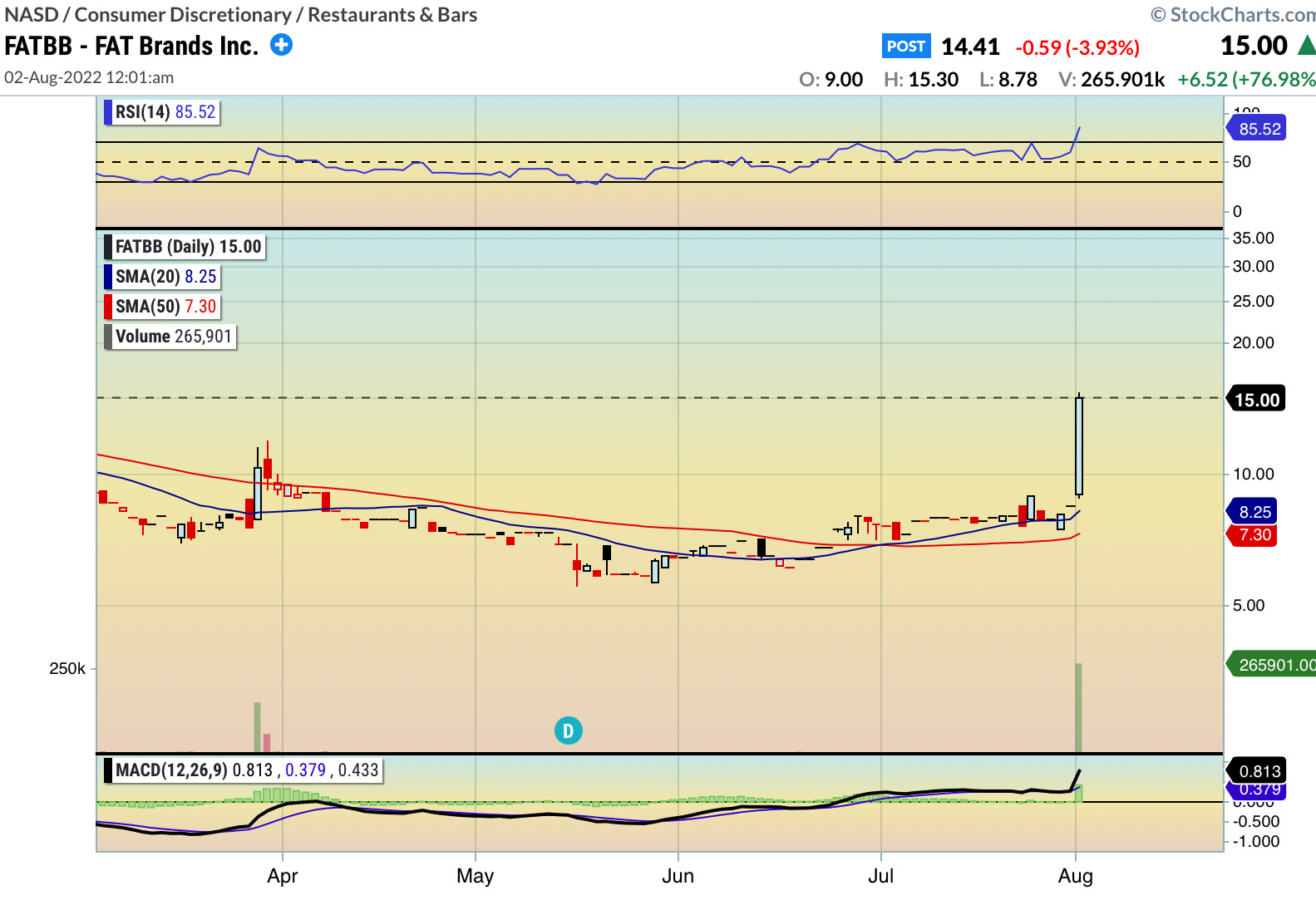Select the SMA(50) 7.30 legend
The image size is (1316, 905).
(x=162, y=307)
